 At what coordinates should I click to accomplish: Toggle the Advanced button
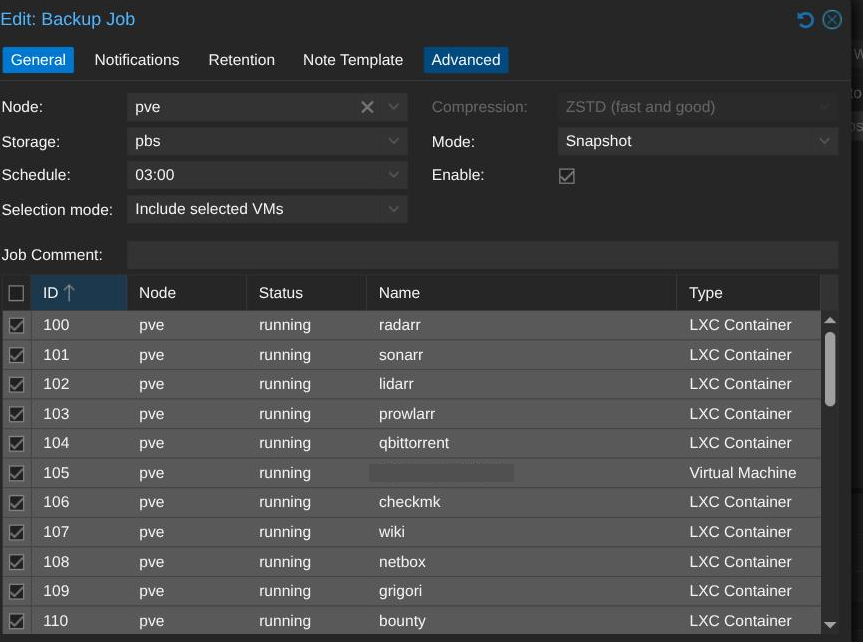(x=466, y=59)
